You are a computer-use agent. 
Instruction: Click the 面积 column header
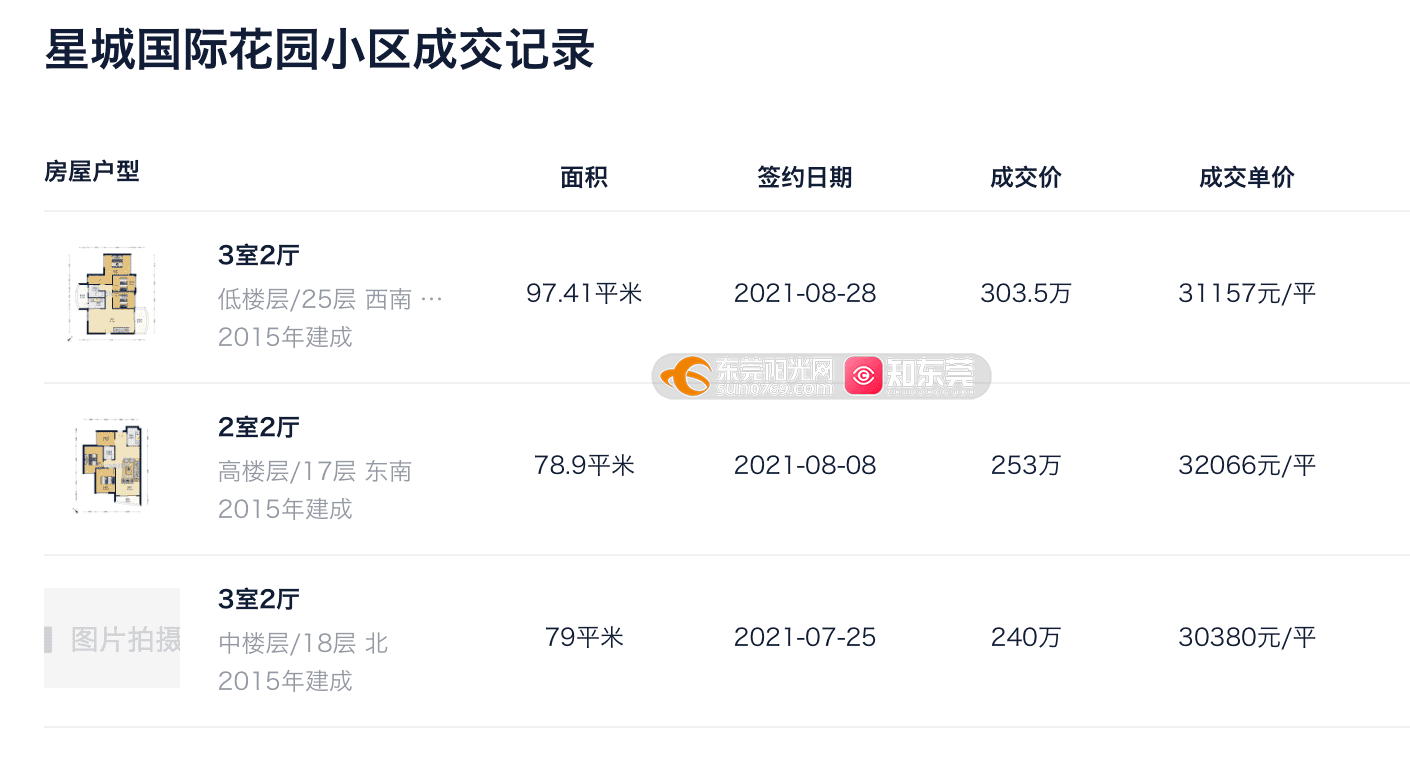click(584, 178)
